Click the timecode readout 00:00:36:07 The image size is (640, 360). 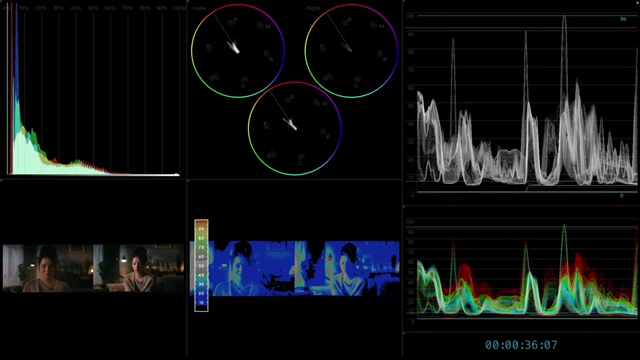pos(521,345)
